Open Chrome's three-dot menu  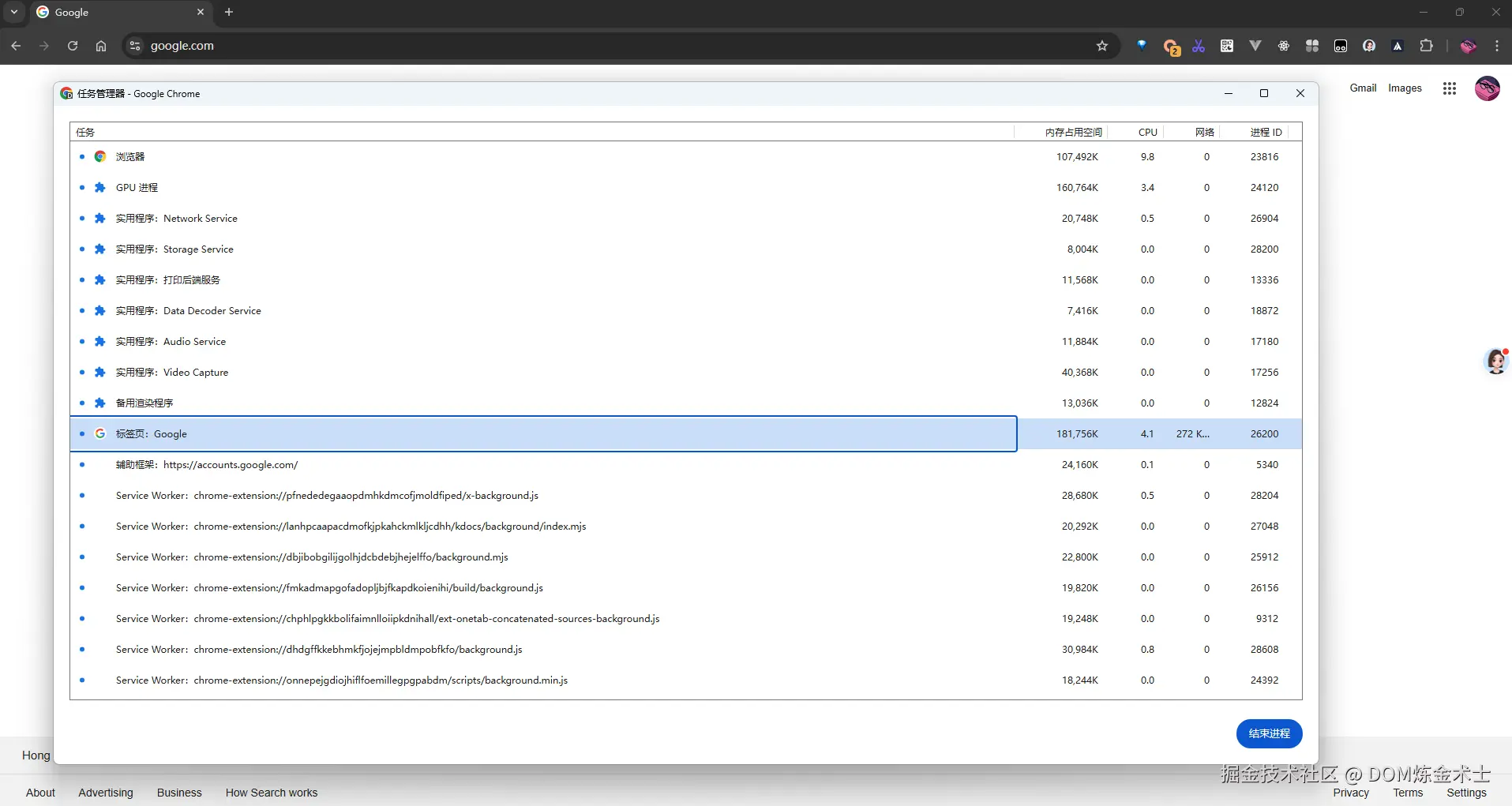(x=1497, y=46)
